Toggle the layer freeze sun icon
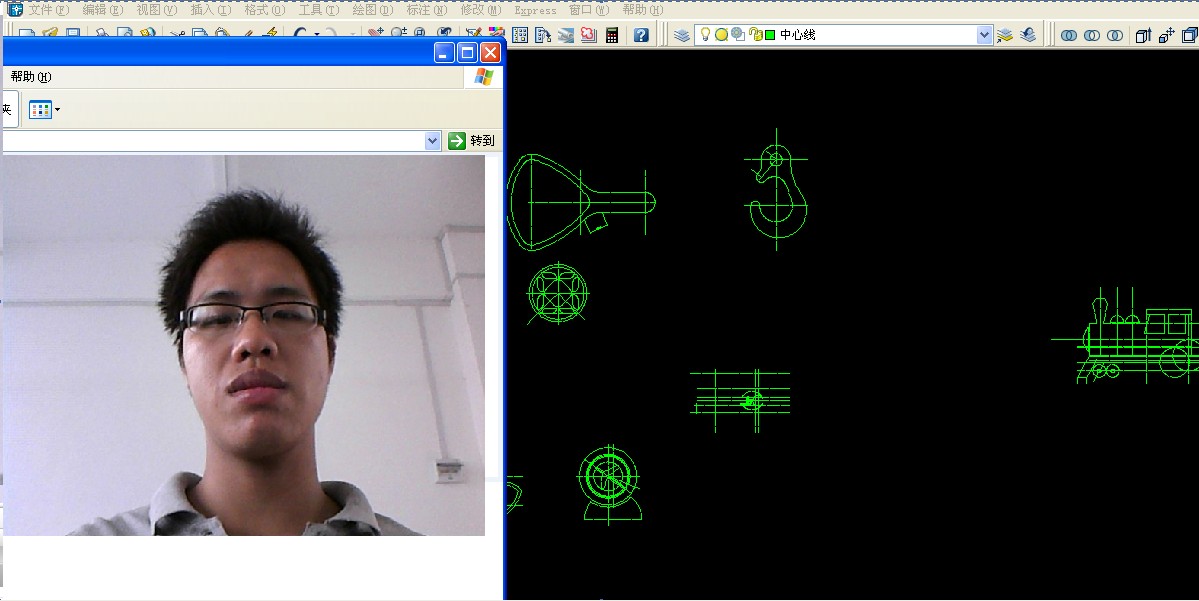Viewport: 1199px width, 601px height. (x=721, y=35)
